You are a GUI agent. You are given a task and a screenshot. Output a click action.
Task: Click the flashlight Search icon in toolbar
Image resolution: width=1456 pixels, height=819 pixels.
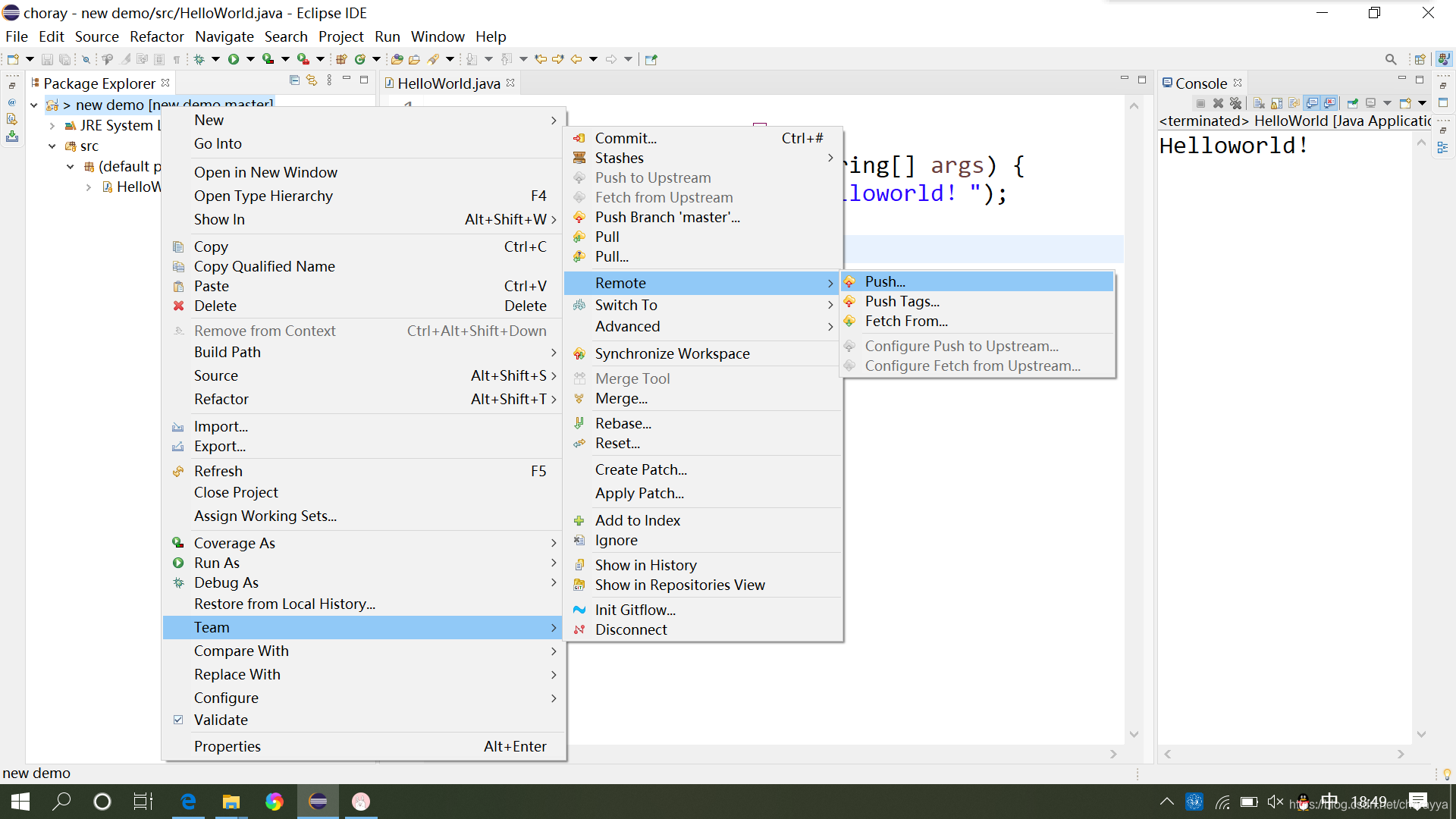point(433,59)
